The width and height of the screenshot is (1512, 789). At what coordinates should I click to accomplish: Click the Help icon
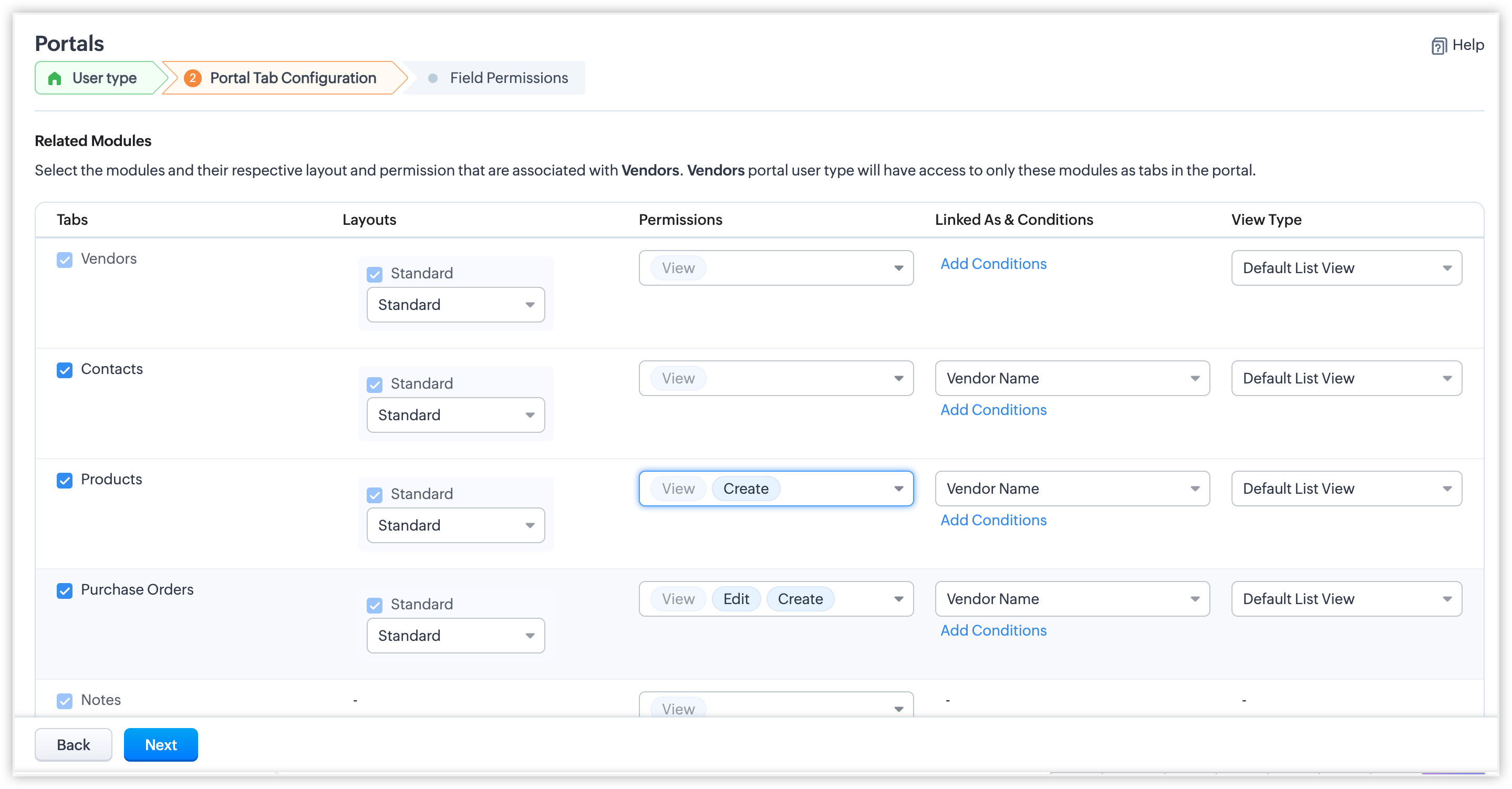1438,46
